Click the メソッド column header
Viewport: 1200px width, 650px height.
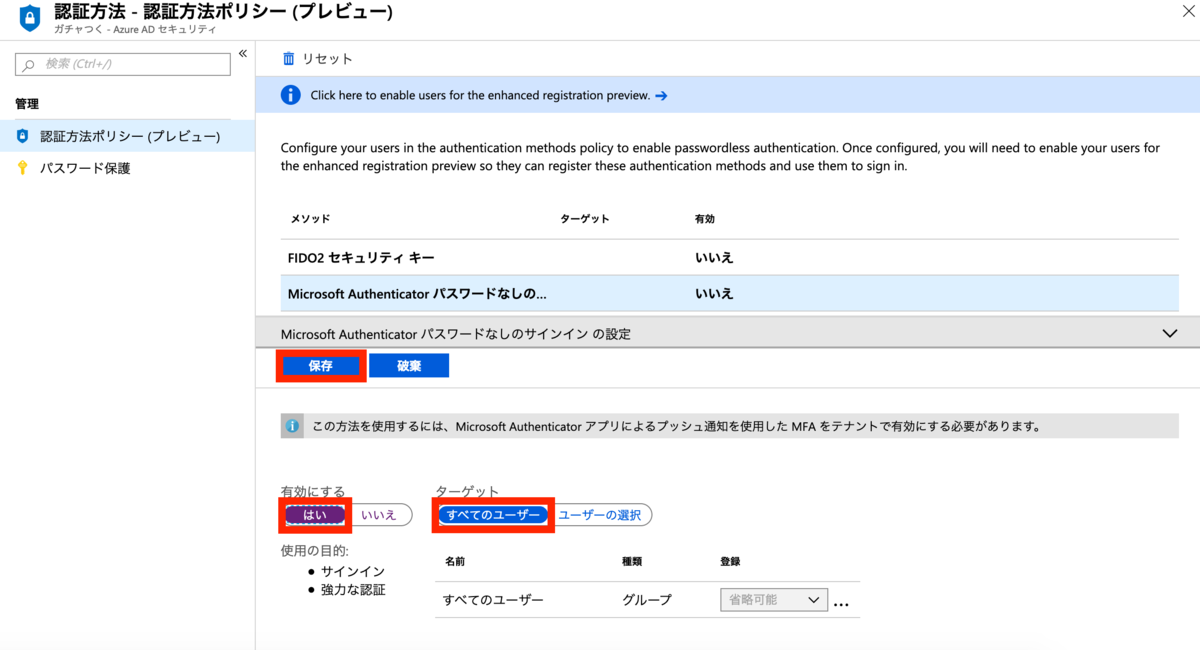[310, 218]
